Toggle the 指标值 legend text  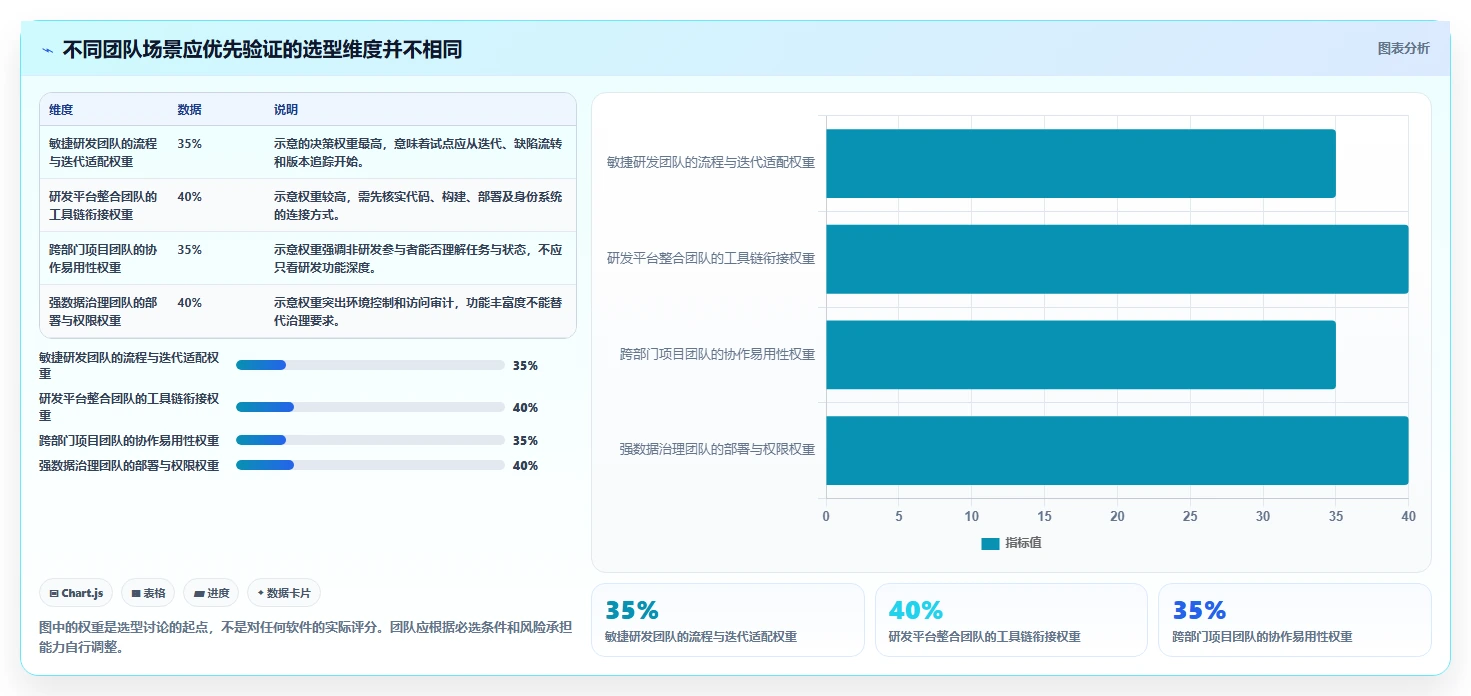1023,543
